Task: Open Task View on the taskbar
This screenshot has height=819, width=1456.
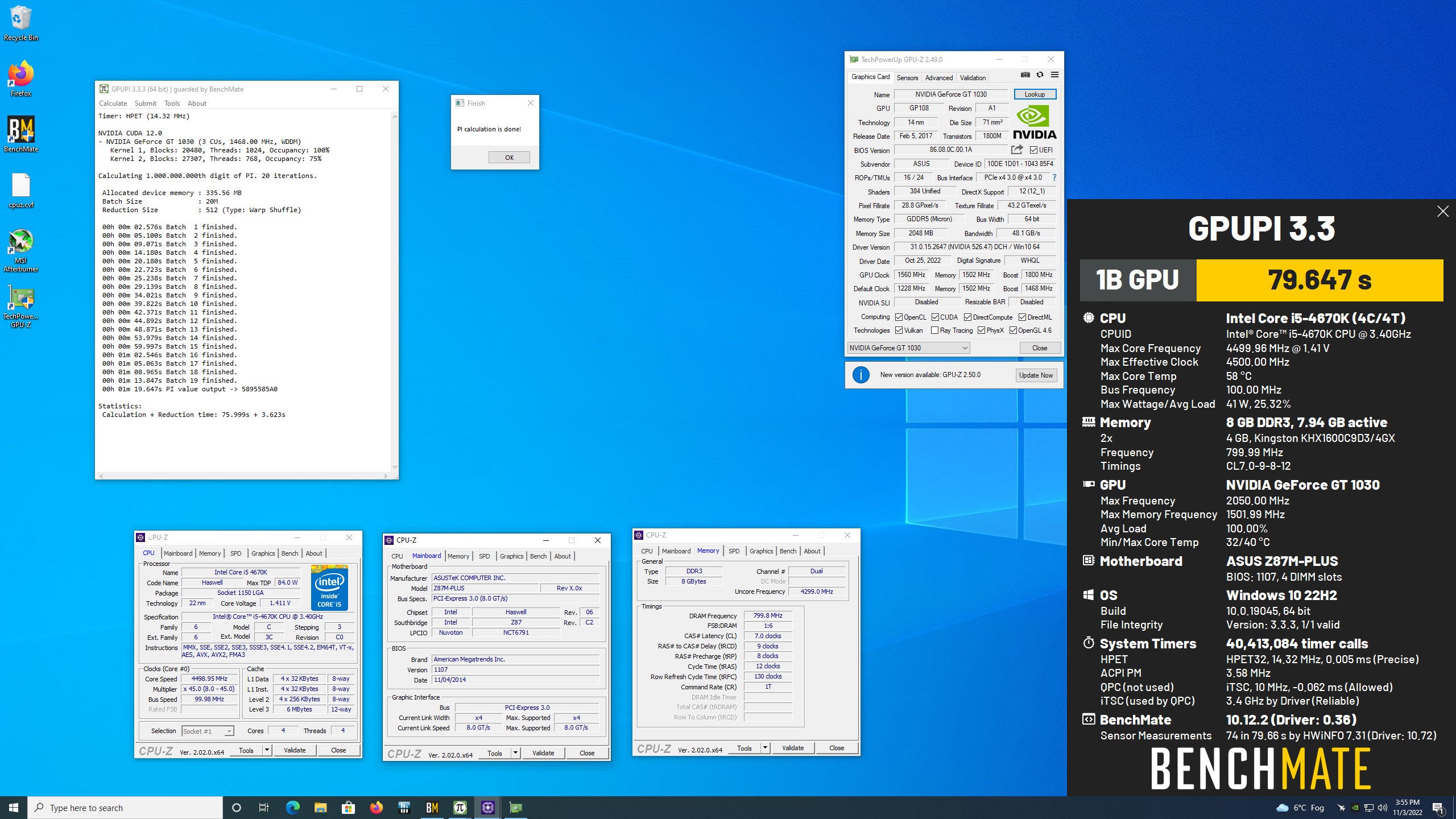Action: 264,808
